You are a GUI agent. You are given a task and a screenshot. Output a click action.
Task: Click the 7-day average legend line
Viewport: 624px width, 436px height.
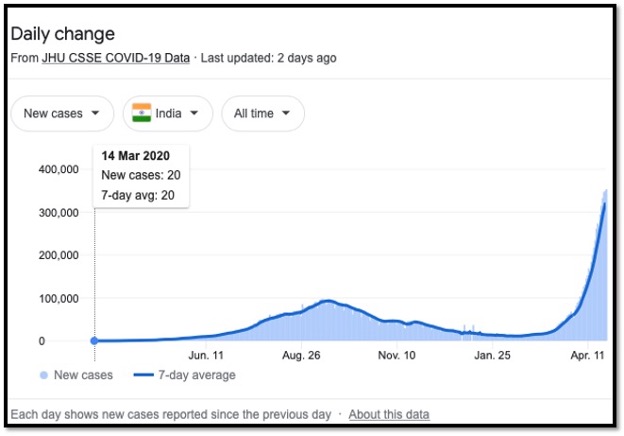143,375
